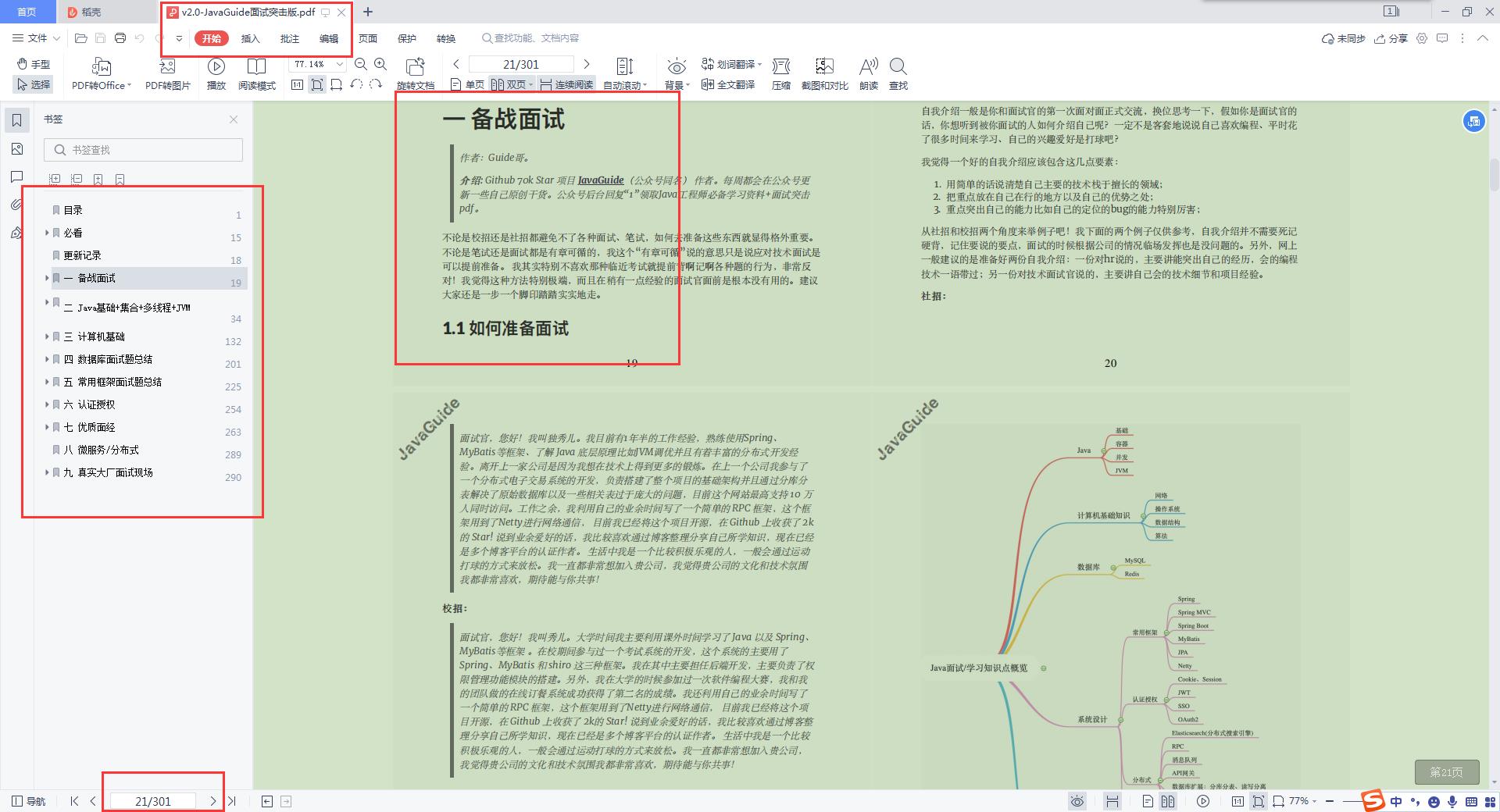Viewport: 1500px width, 812px height.
Task: Expand the 必看 bookmark
Action: tap(47, 233)
